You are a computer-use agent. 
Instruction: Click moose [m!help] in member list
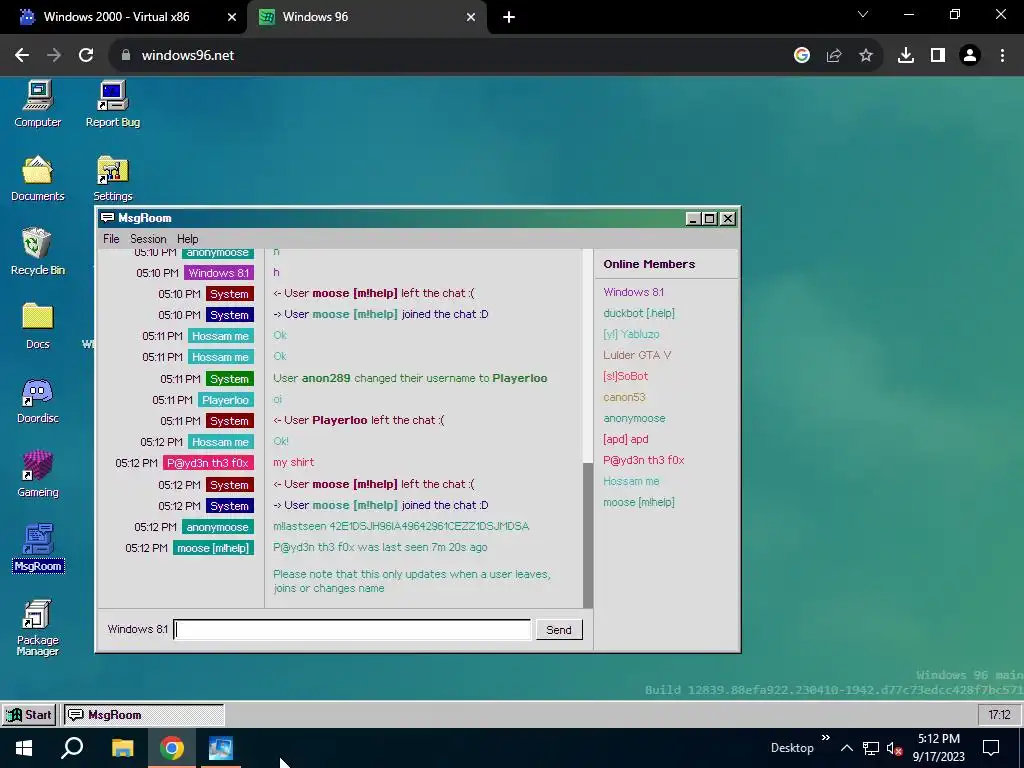click(639, 502)
